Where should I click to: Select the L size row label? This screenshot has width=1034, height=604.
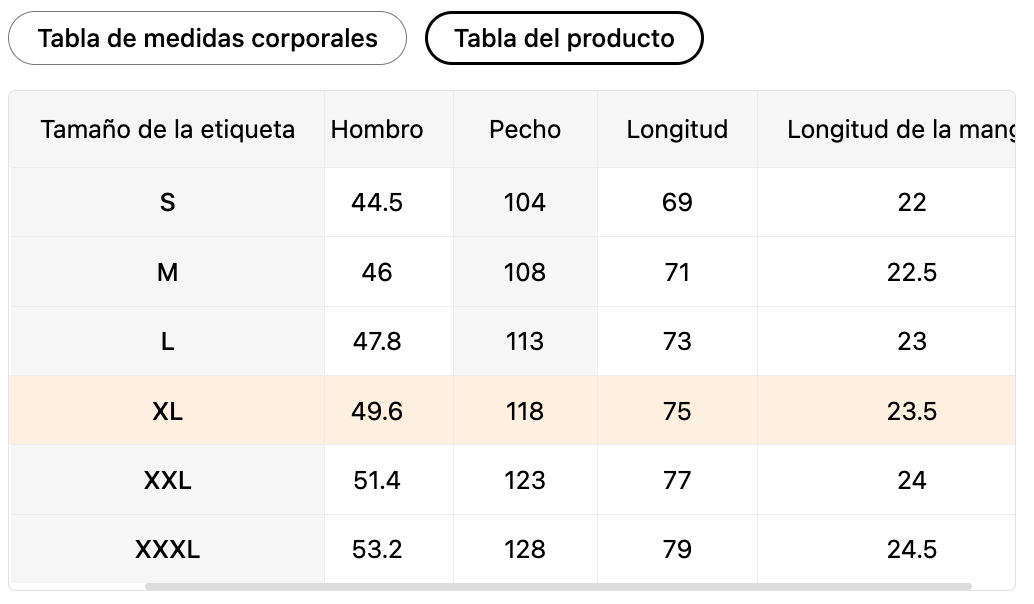167,342
